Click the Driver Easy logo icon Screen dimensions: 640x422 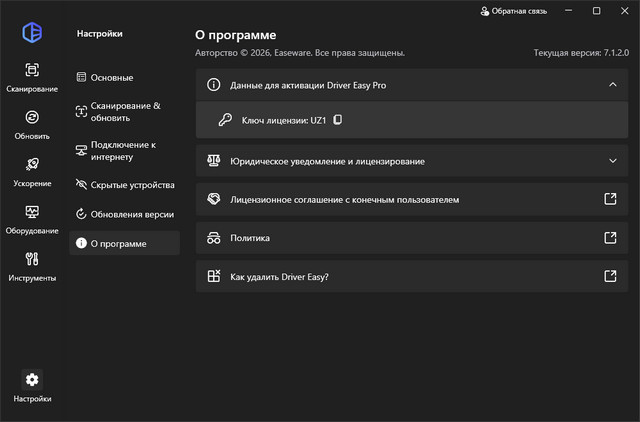point(32,32)
